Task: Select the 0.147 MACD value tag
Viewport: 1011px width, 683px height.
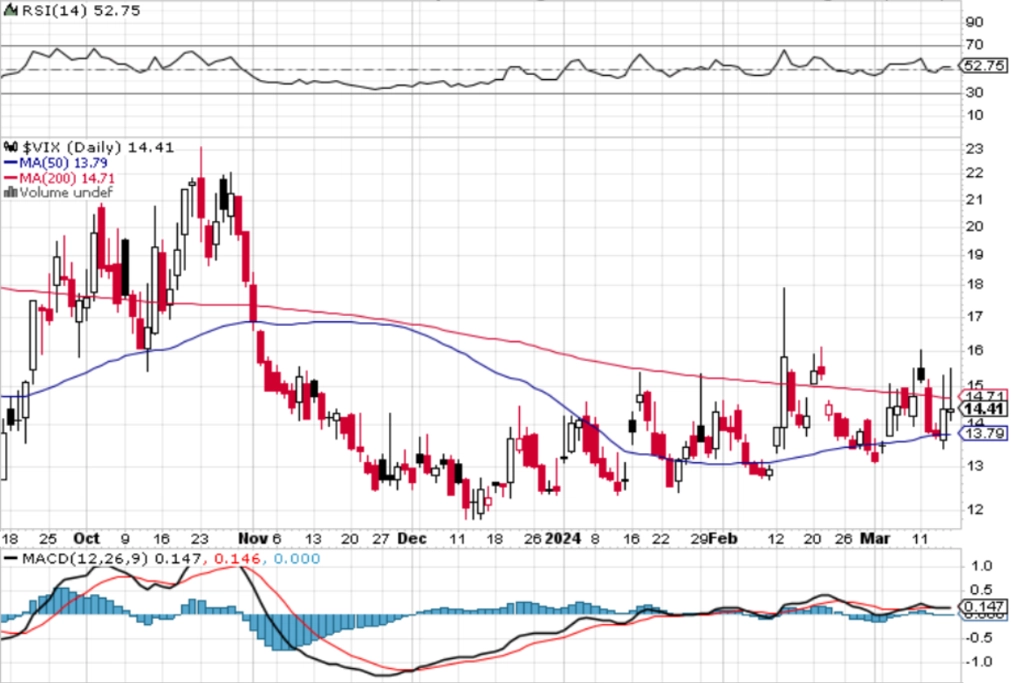Action: click(x=984, y=606)
